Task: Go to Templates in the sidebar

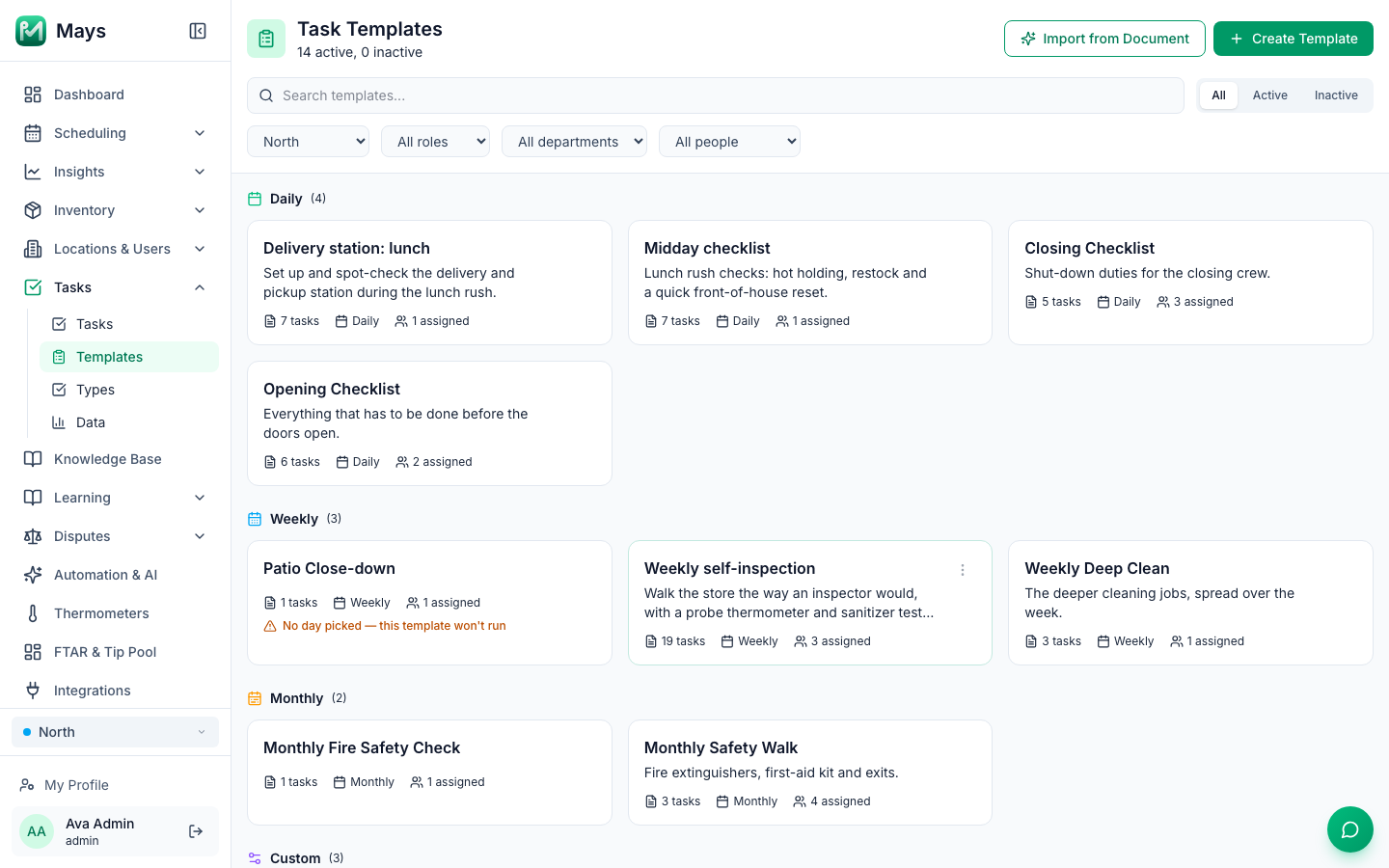Action: click(x=129, y=357)
